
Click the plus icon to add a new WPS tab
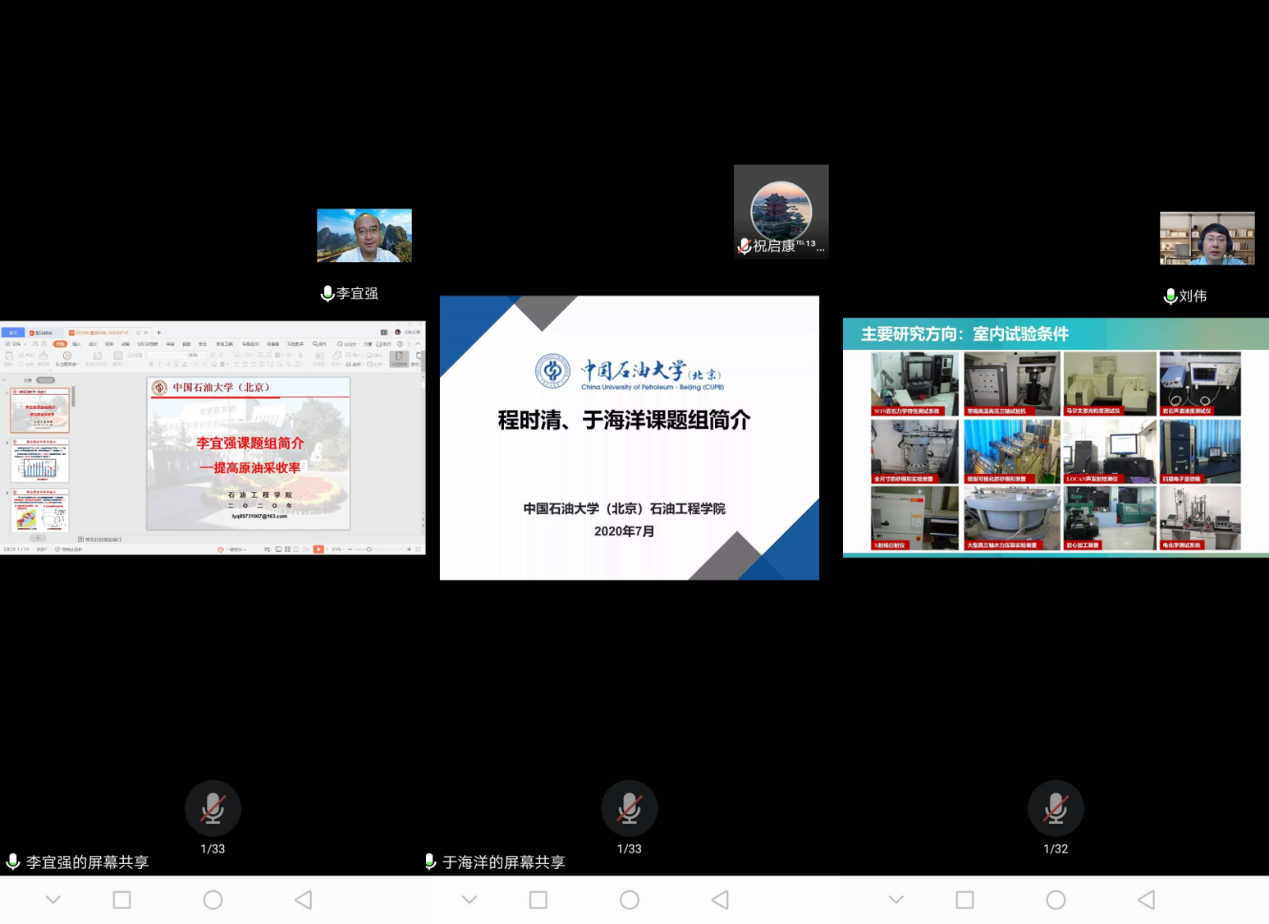tap(158, 332)
